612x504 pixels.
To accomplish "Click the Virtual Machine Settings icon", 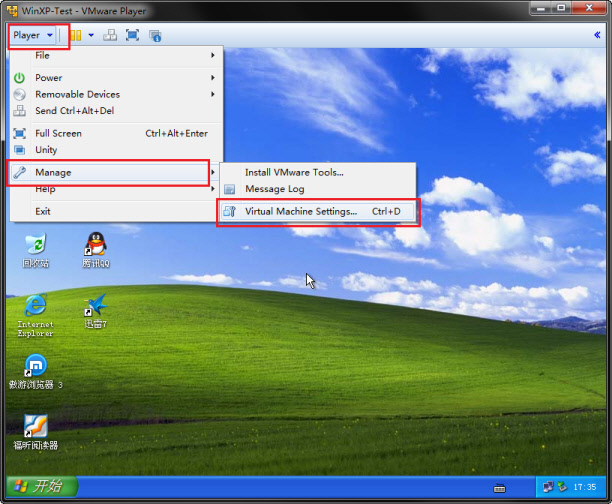I will click(x=230, y=212).
